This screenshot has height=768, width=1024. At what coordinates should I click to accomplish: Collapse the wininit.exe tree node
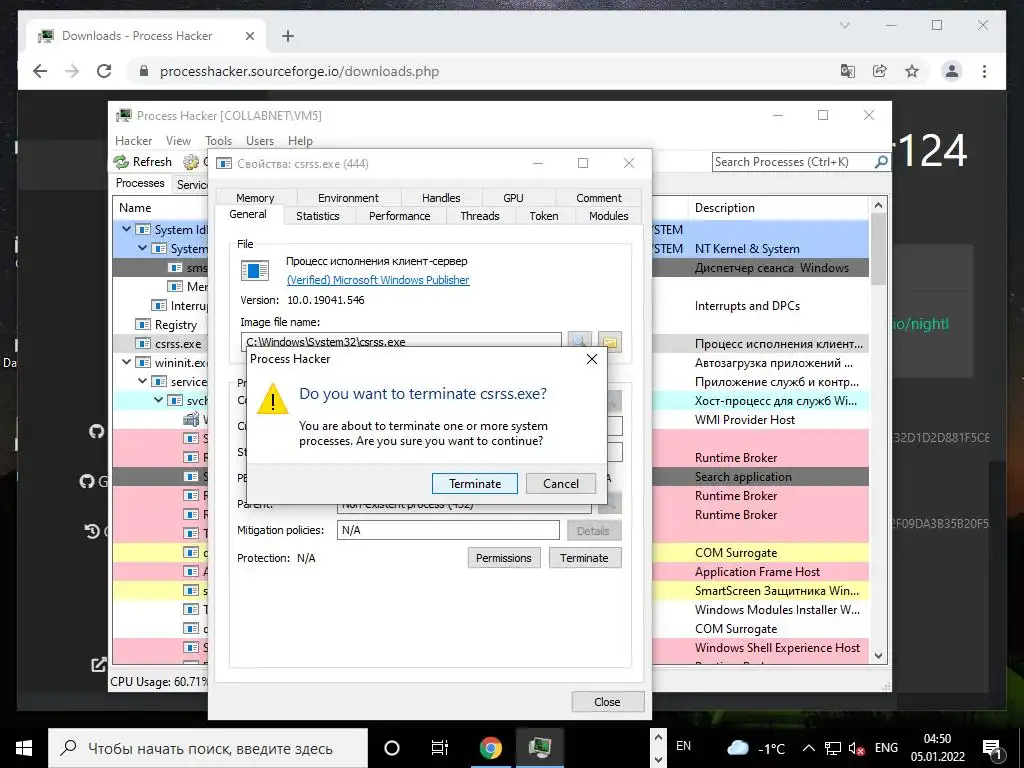click(127, 362)
